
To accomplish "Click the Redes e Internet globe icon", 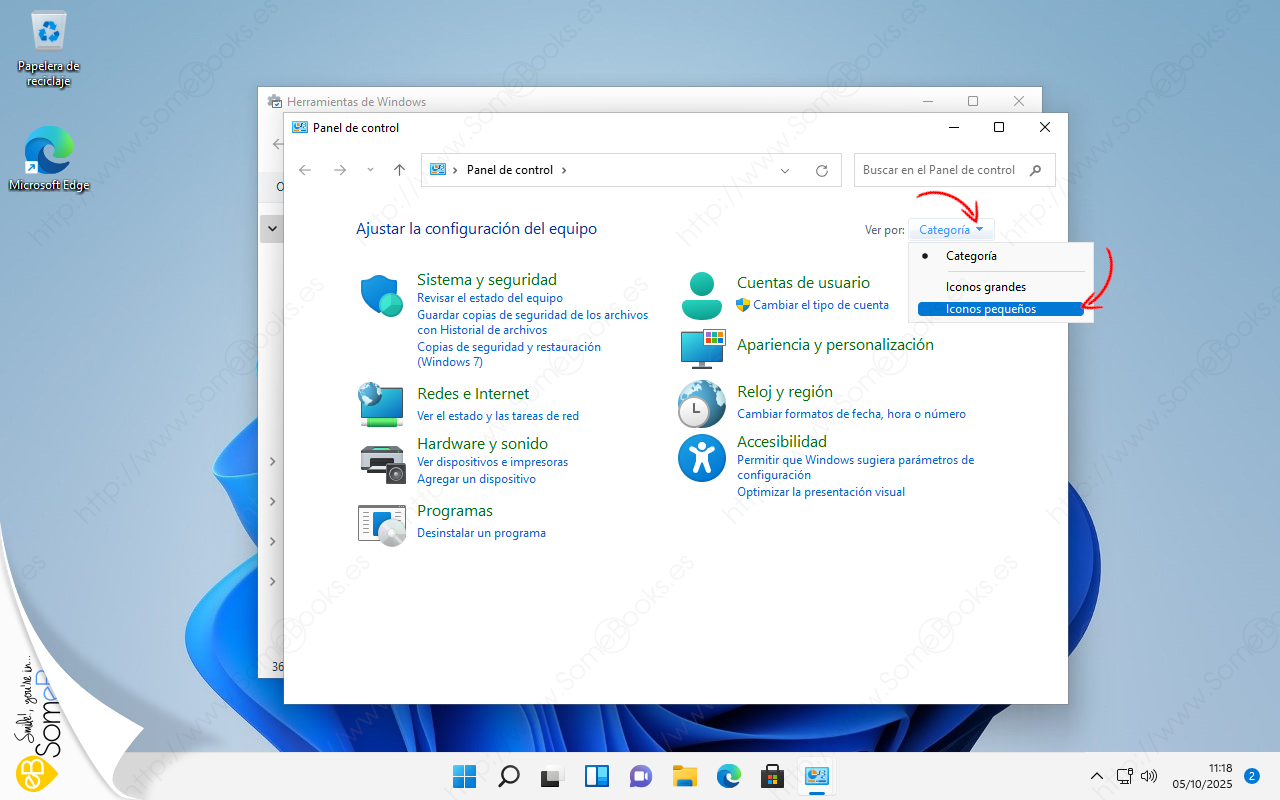I will point(381,405).
